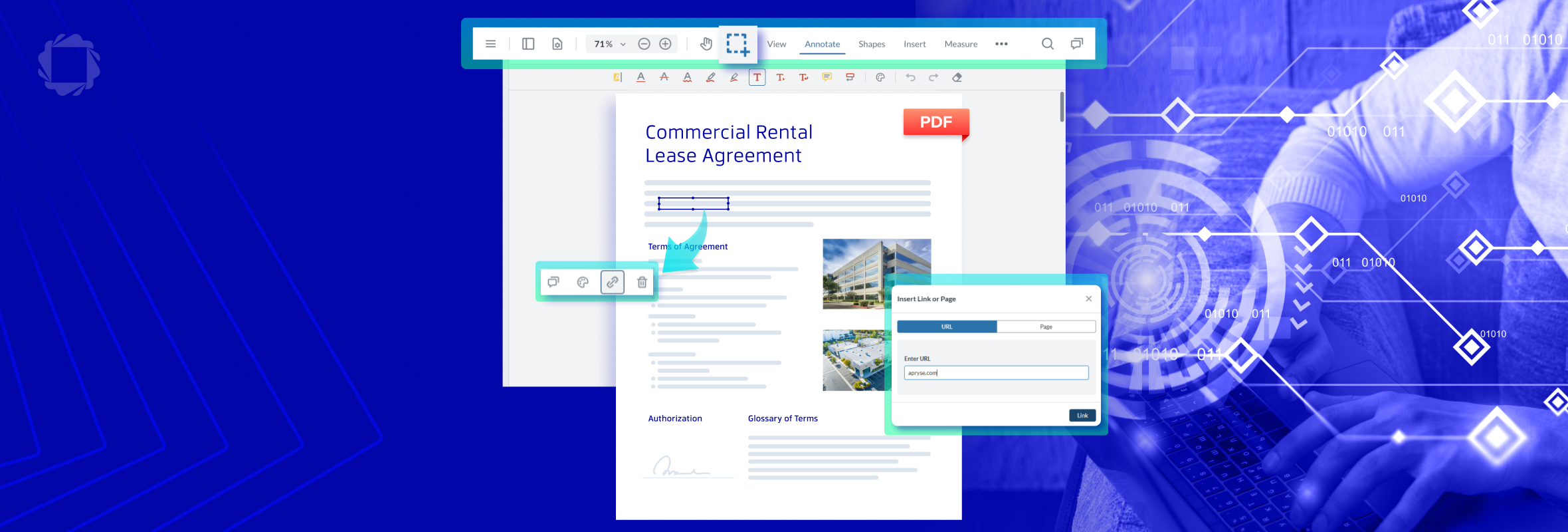This screenshot has height=532, width=1568.
Task: Toggle the comments panel icon in top toolbar
Action: tap(1076, 44)
